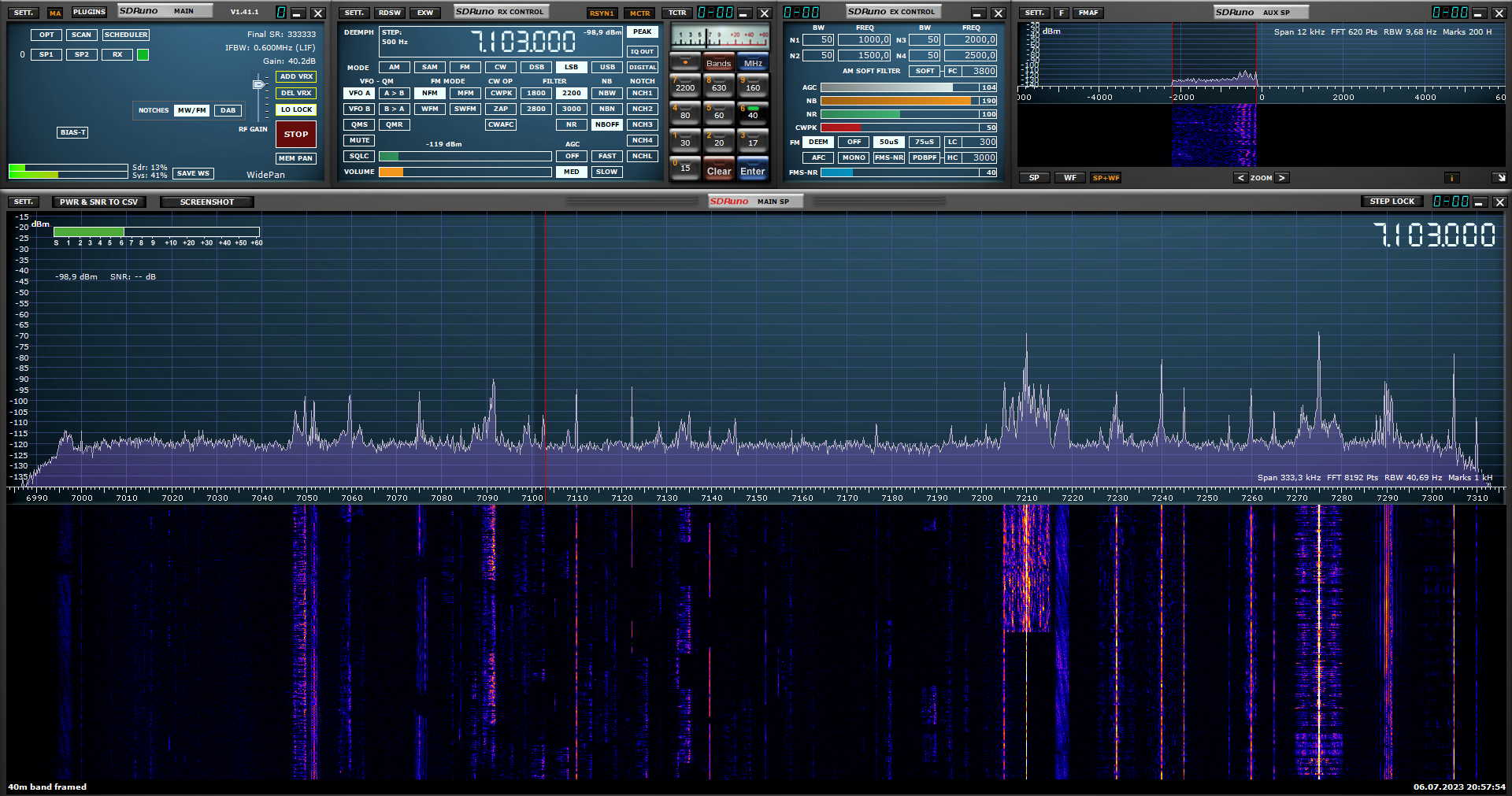1512x796 pixels.
Task: Click the orange info icon in Aux SP
Action: click(x=1451, y=178)
